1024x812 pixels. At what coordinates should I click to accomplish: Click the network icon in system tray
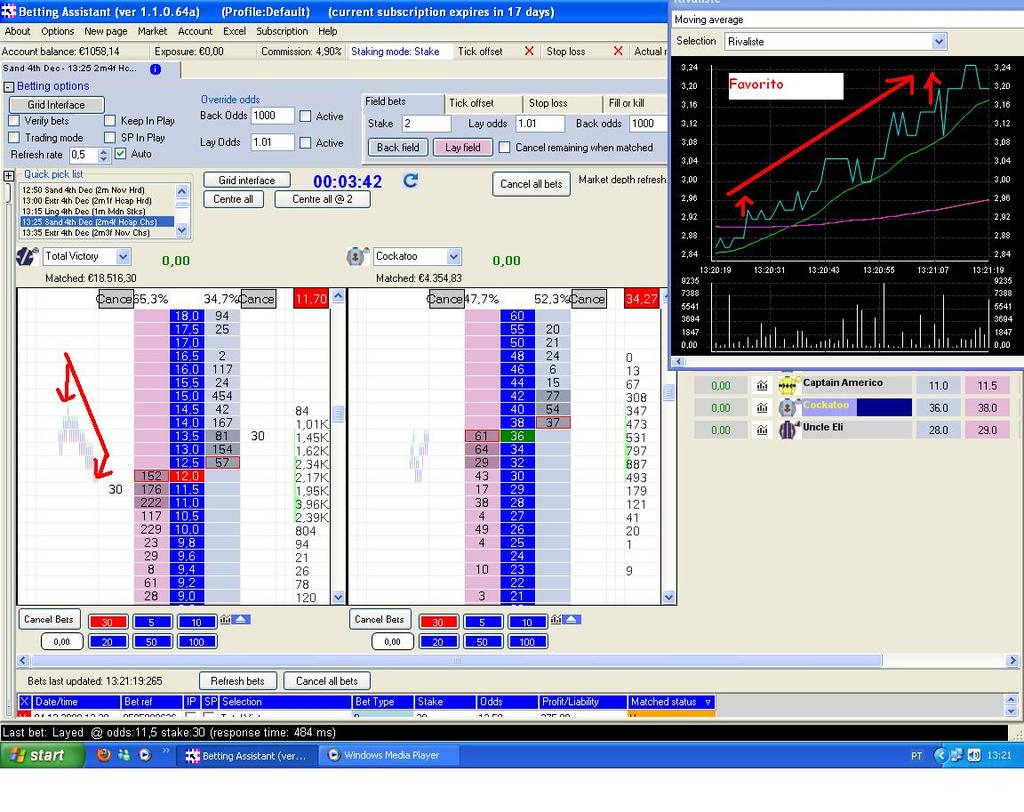coord(957,755)
